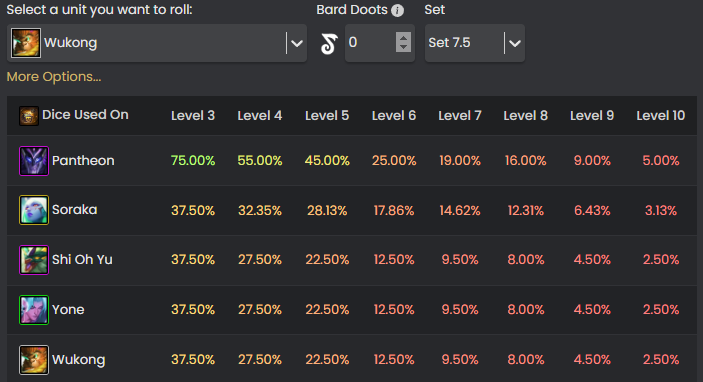Click Soraka's 32.35% Level 4 value
Viewport: 703px width, 382px height.
pyautogui.click(x=260, y=210)
